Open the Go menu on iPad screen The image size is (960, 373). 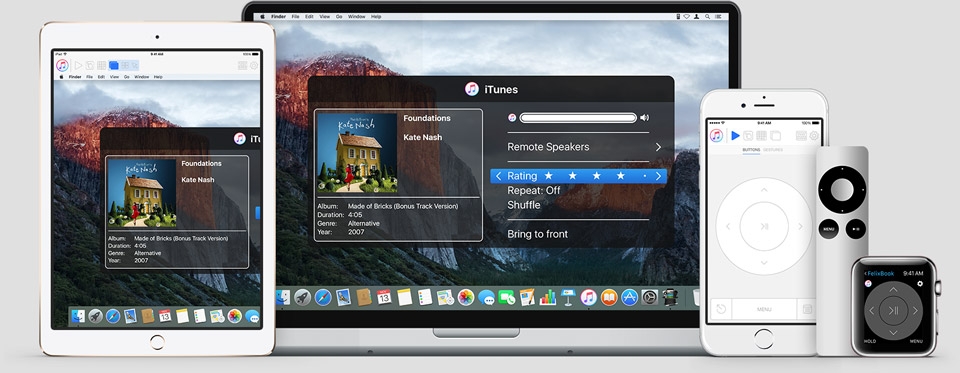[127, 77]
